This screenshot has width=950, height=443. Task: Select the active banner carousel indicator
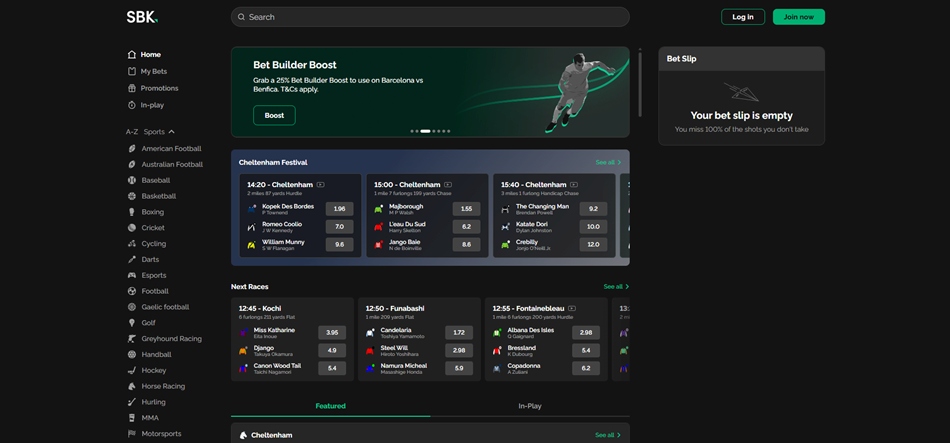pyautogui.click(x=425, y=131)
